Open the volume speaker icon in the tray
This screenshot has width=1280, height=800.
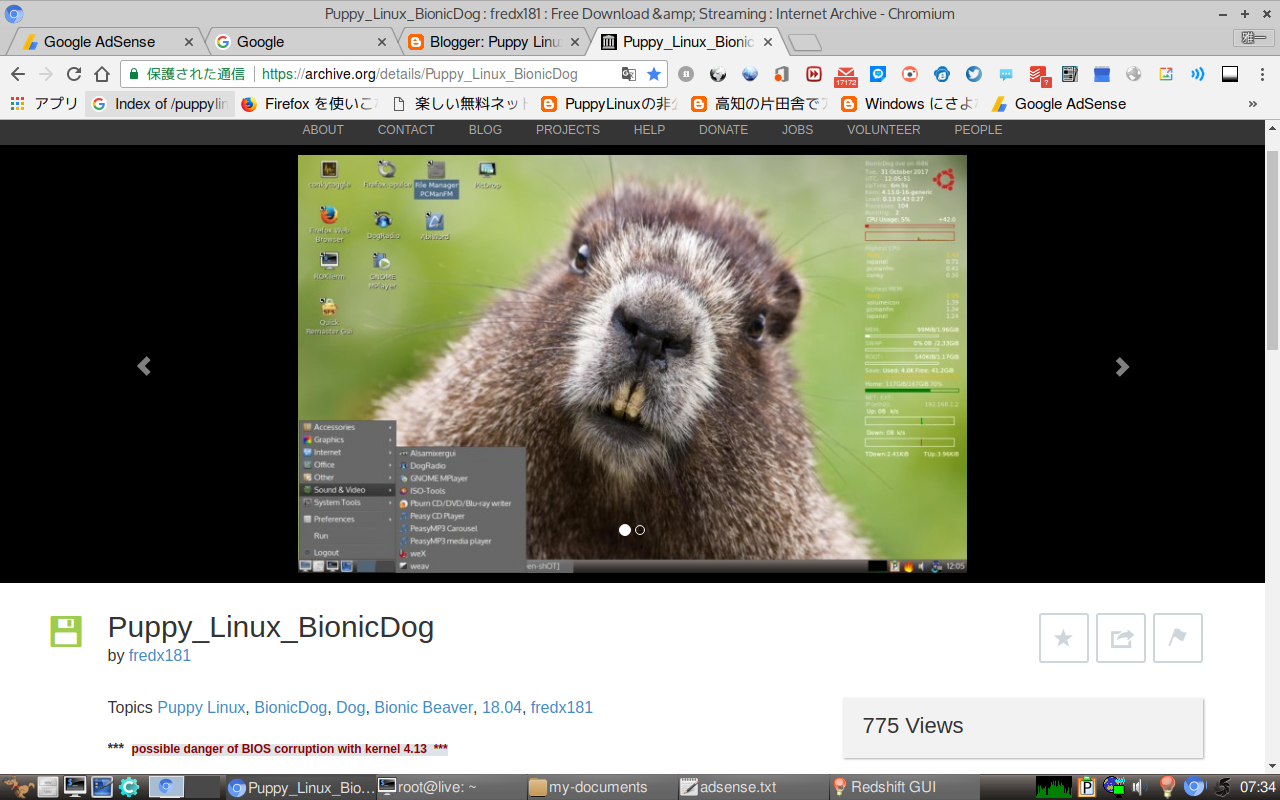(1137, 787)
